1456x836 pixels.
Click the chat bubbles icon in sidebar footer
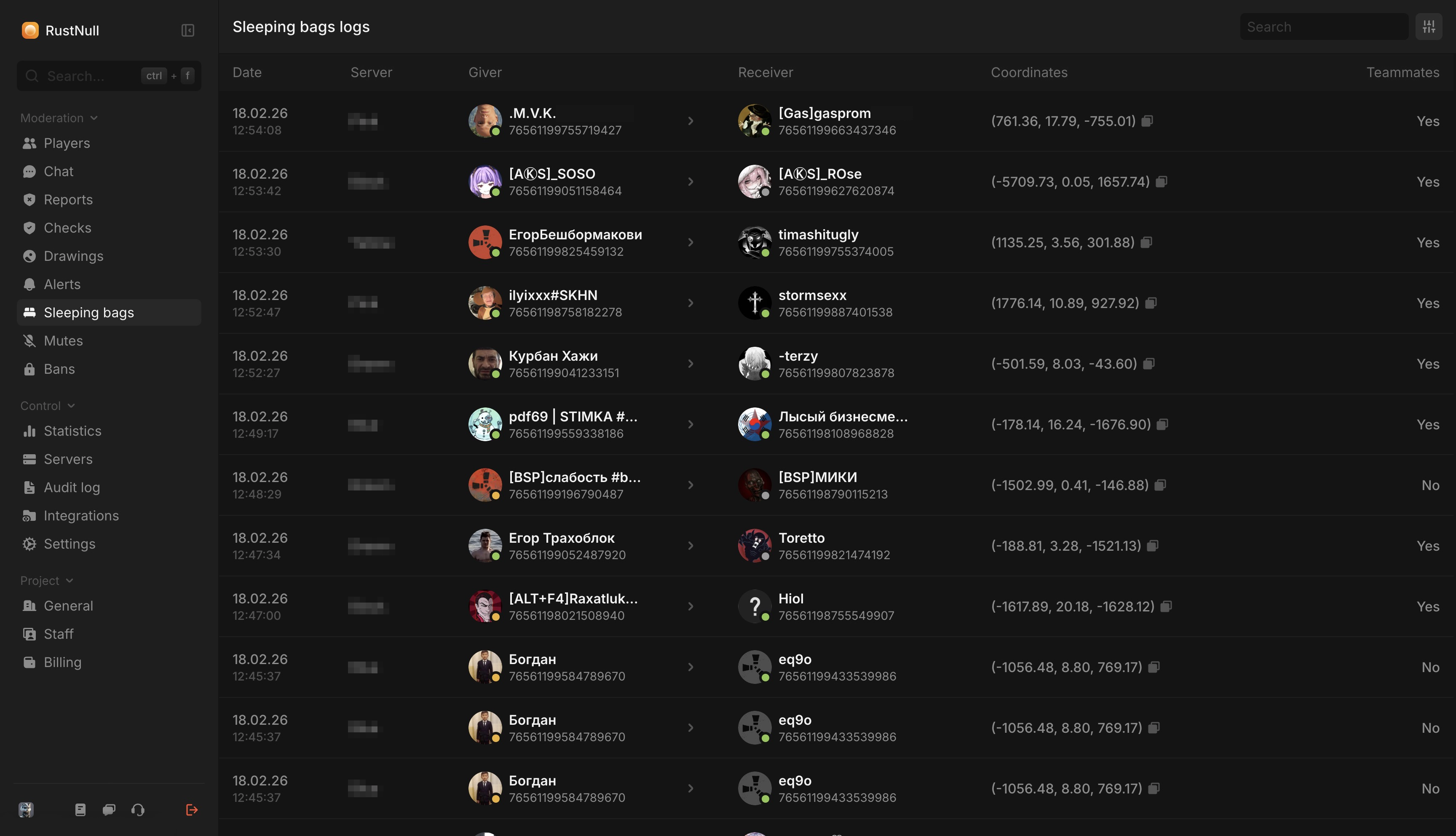pos(109,809)
